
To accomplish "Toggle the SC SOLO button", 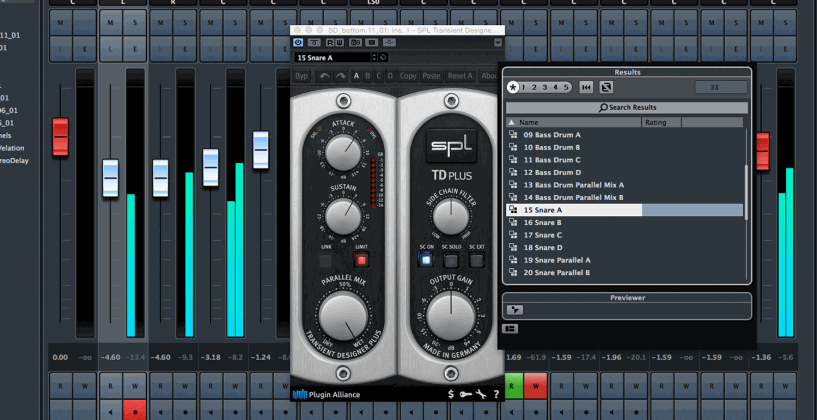I will pos(451,260).
